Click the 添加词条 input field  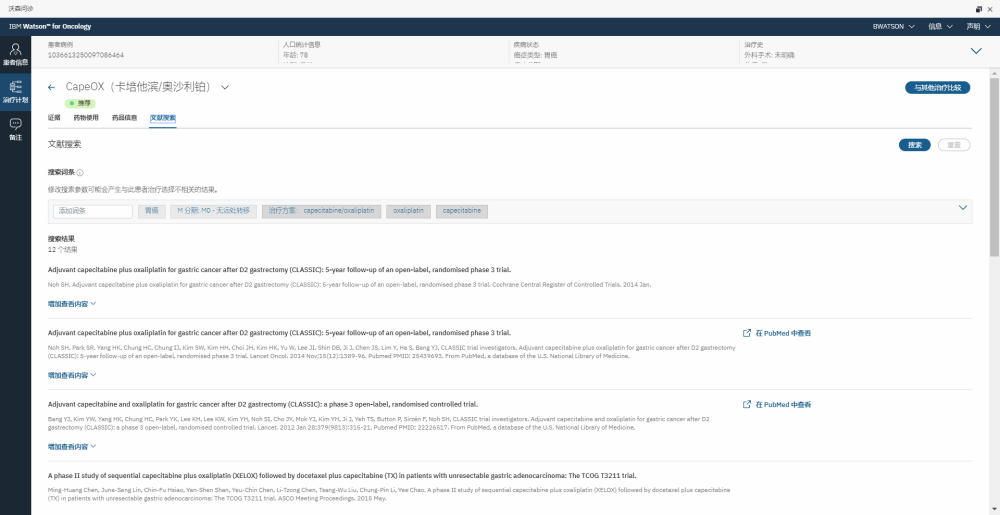tap(93, 211)
